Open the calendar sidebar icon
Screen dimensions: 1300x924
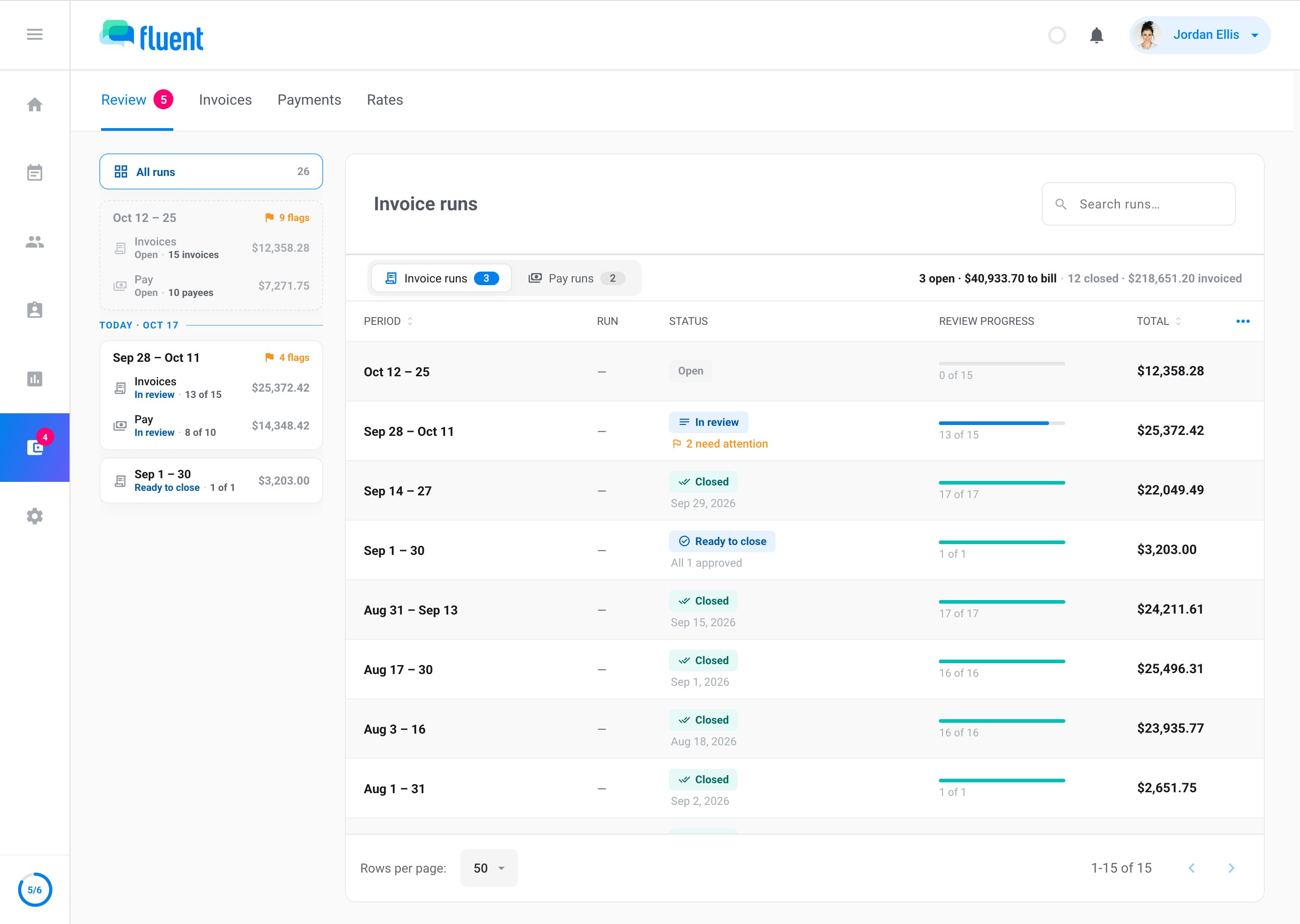coord(35,172)
